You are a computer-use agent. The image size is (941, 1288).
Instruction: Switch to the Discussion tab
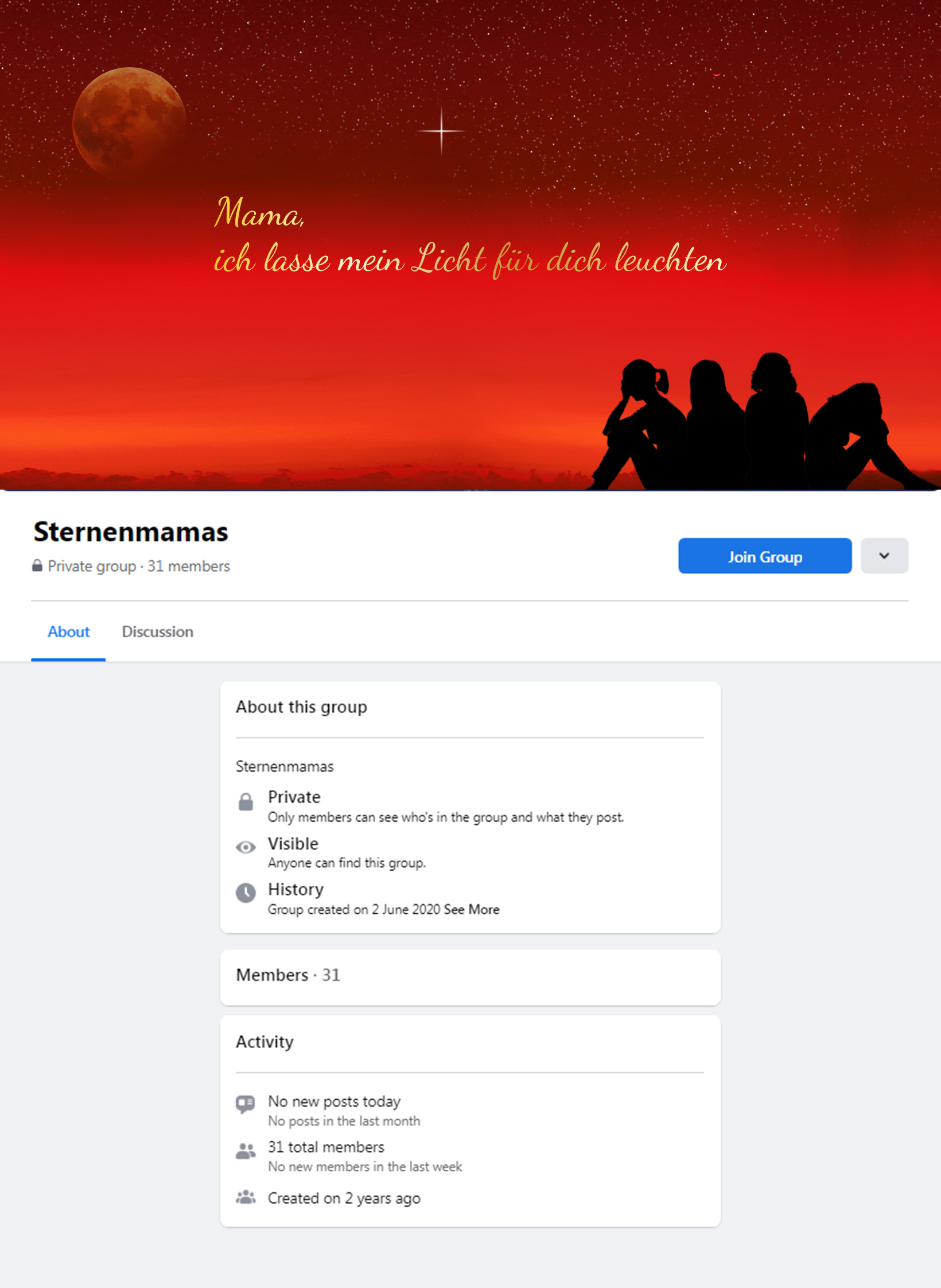pos(157,632)
